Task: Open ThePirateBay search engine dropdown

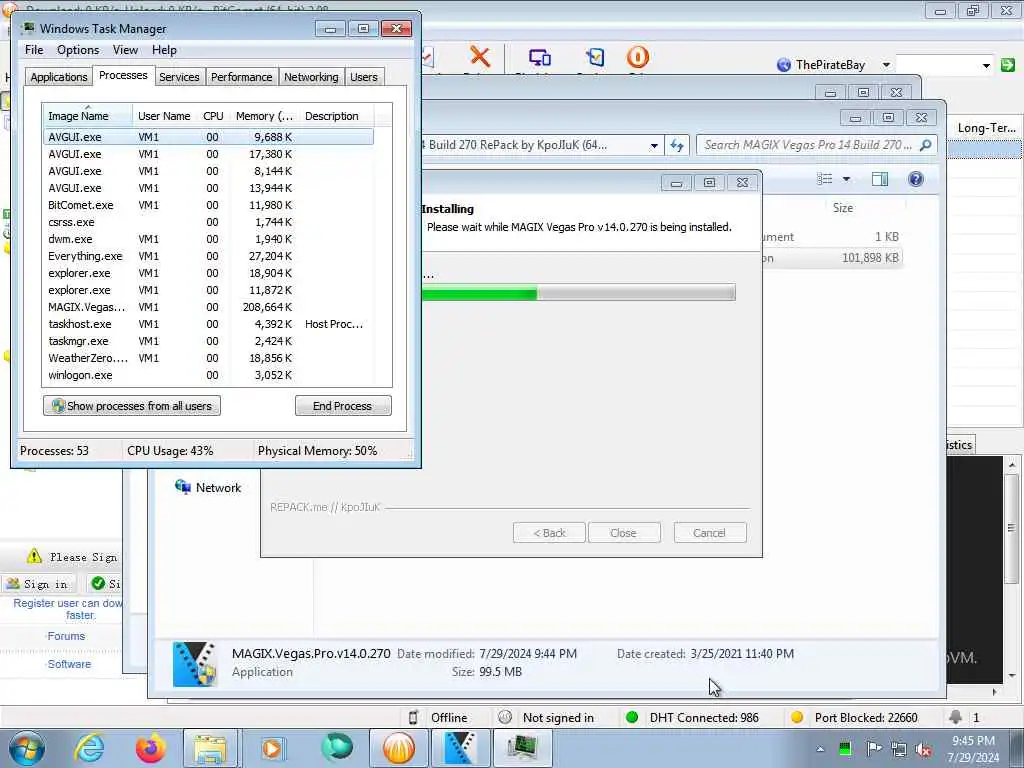Action: [x=886, y=65]
